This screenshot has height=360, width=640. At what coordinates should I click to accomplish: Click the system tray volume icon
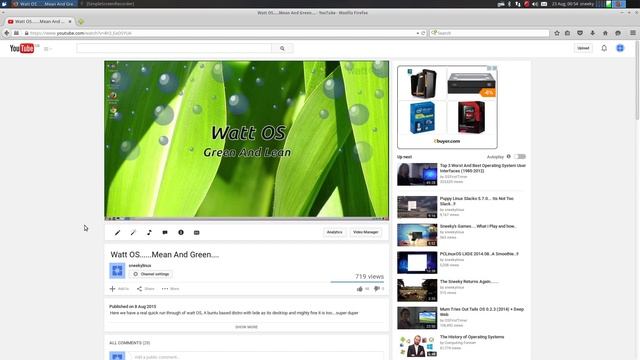tap(535, 4)
